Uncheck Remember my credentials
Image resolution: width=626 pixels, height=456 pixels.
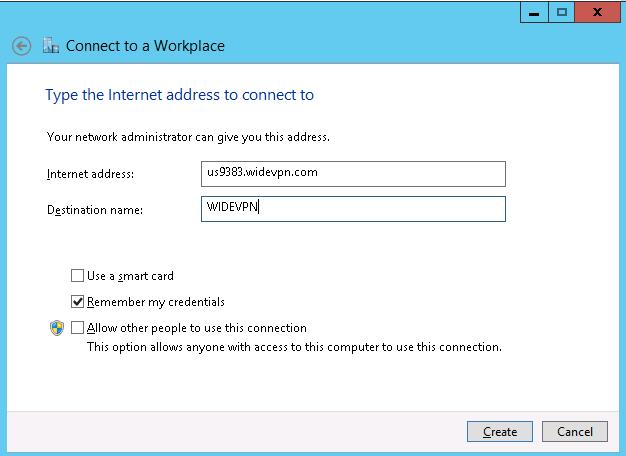click(x=78, y=302)
